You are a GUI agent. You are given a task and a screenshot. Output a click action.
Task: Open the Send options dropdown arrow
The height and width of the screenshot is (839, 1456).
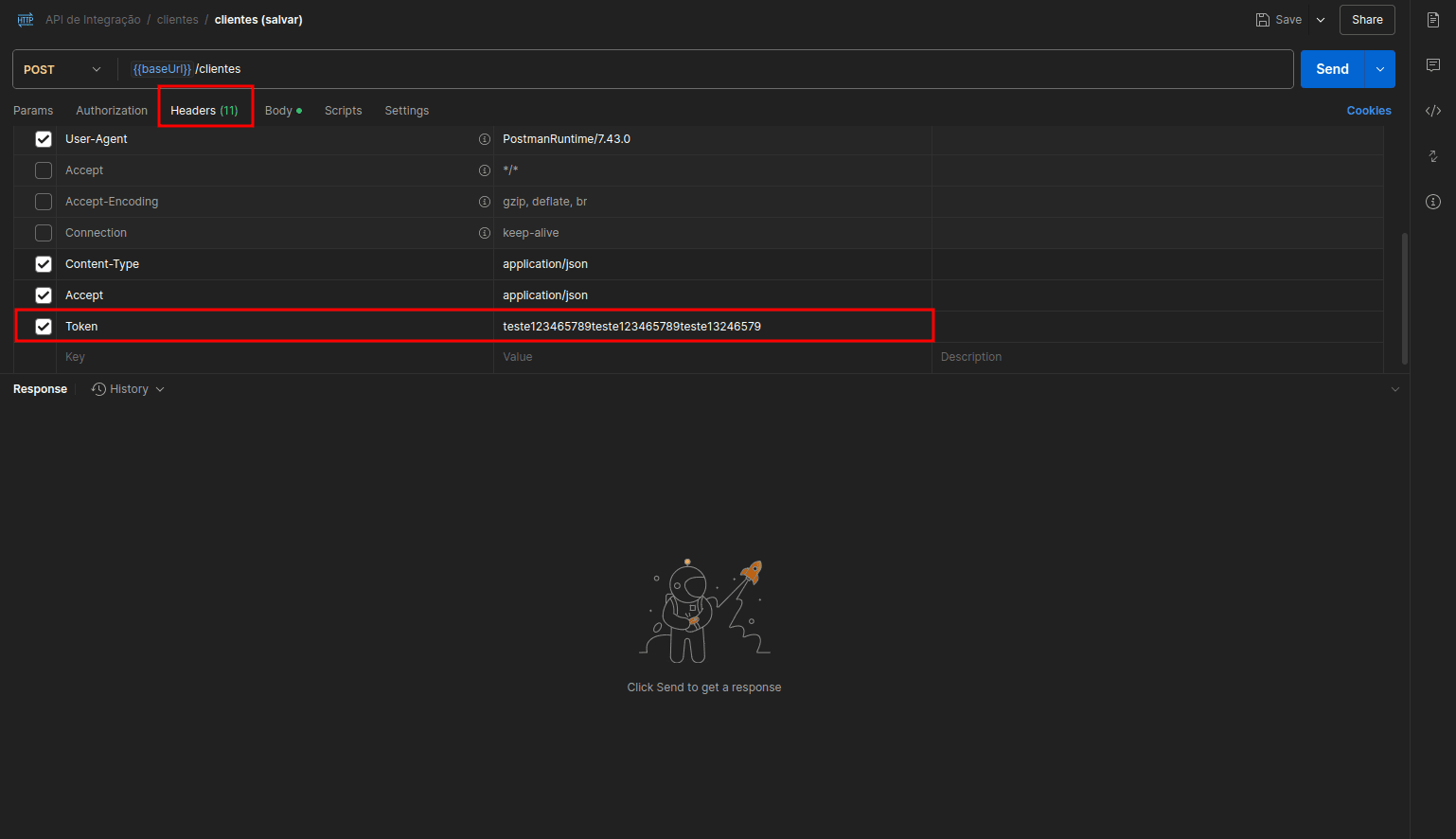(x=1380, y=69)
